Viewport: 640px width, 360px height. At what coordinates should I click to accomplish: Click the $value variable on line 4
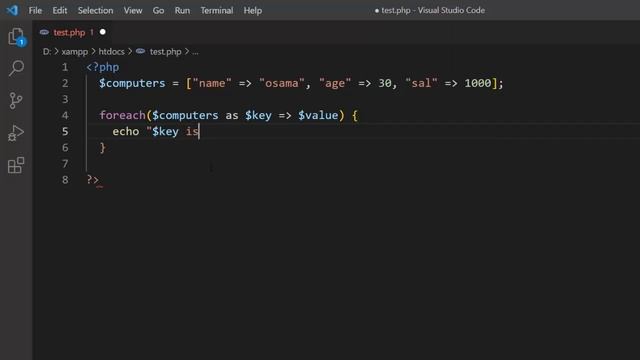318,116
